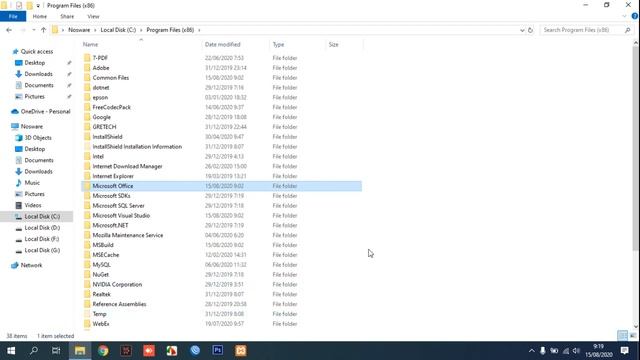
Task: Select the NVIDIA Corporation folder
Action: coord(221,284)
